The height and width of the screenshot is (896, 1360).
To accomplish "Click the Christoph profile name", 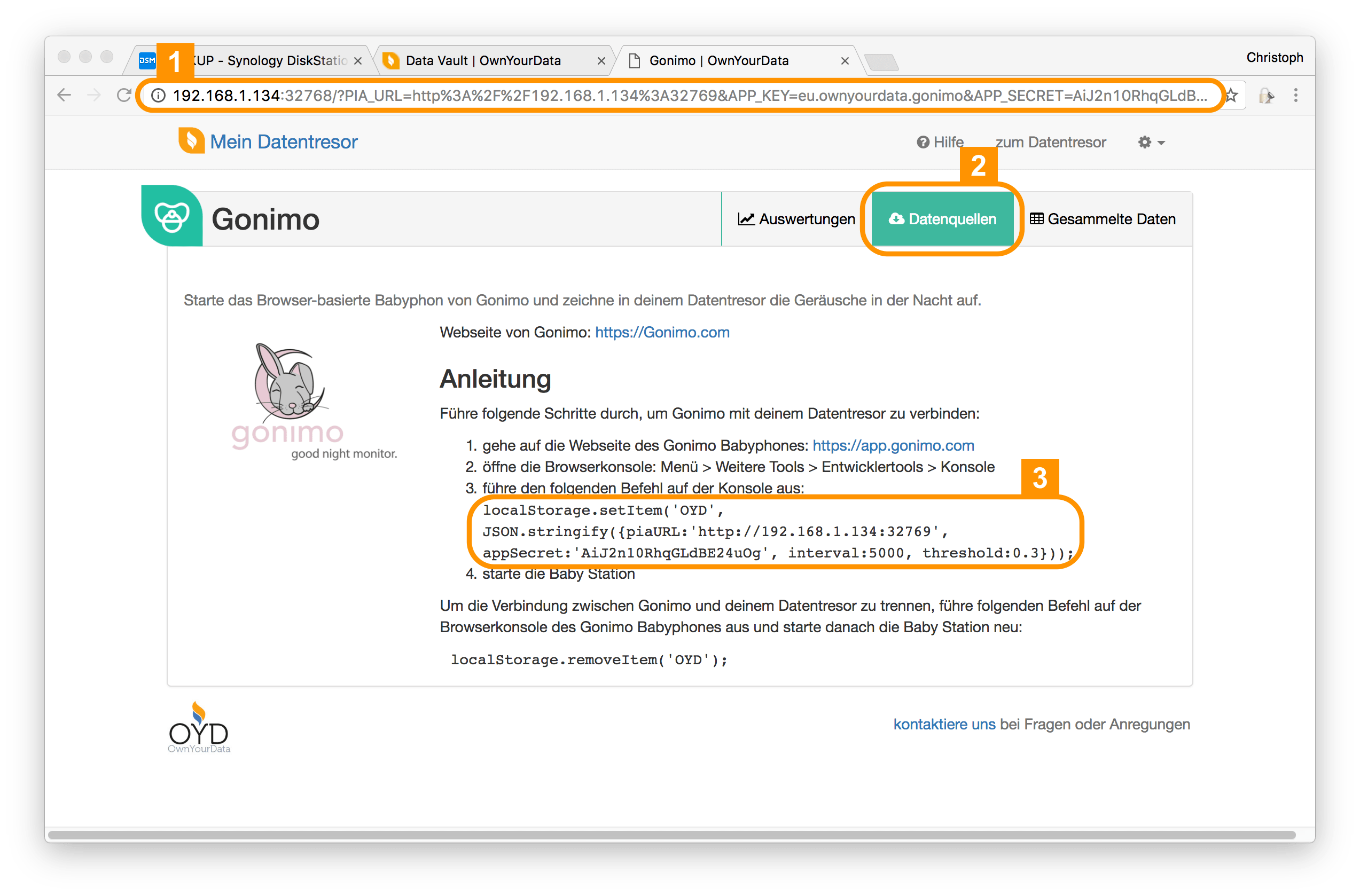I will (1275, 58).
